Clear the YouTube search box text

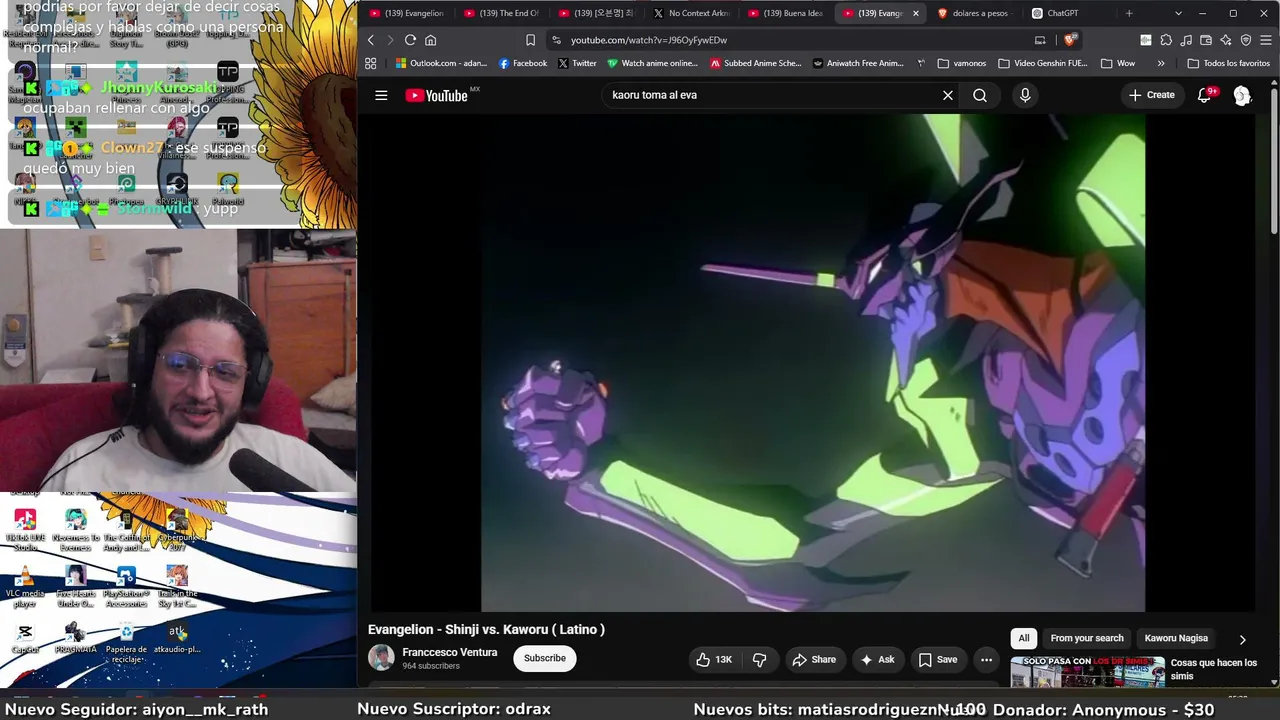pos(948,95)
